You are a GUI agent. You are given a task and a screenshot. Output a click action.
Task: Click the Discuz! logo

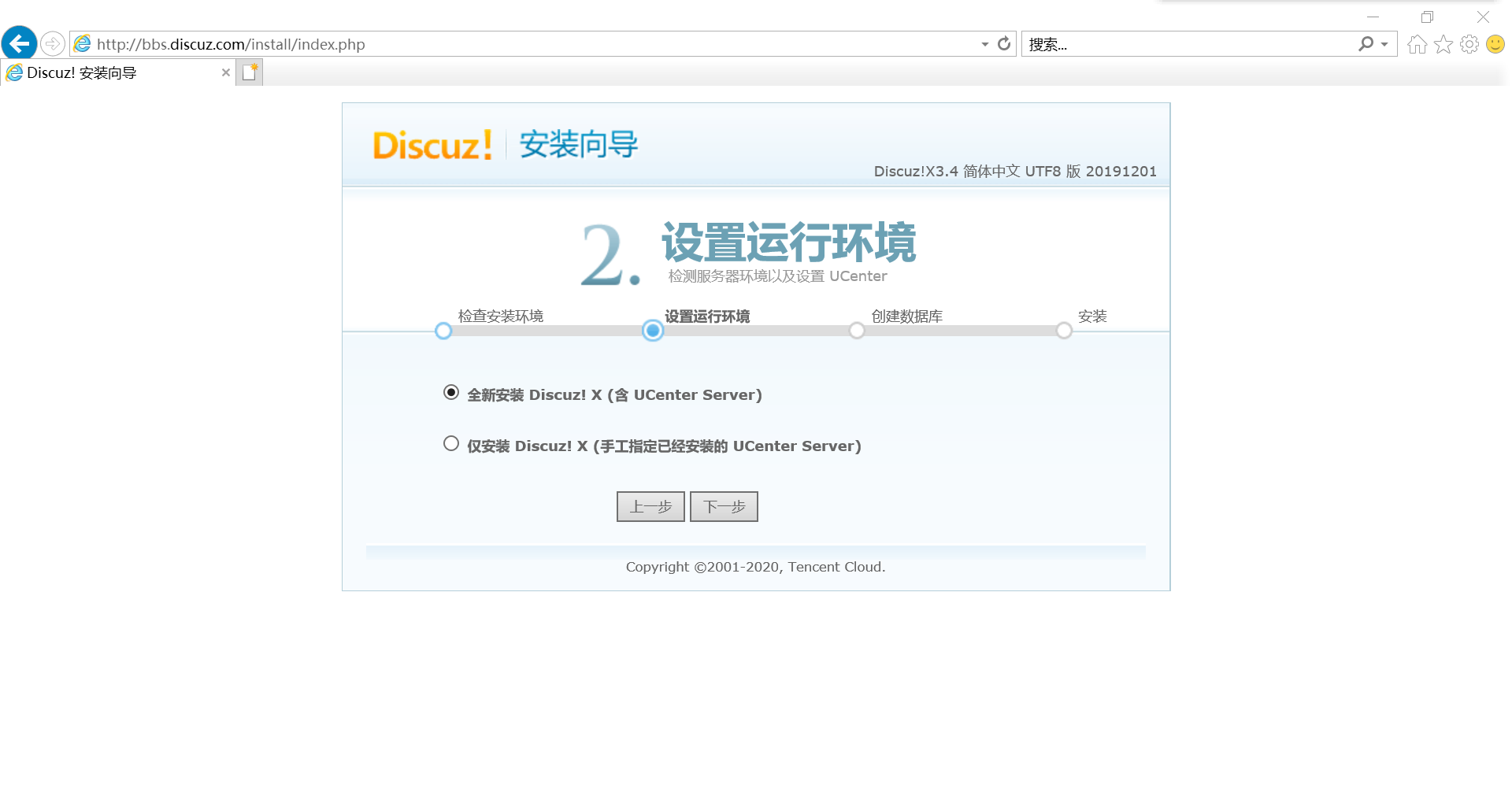(x=432, y=145)
